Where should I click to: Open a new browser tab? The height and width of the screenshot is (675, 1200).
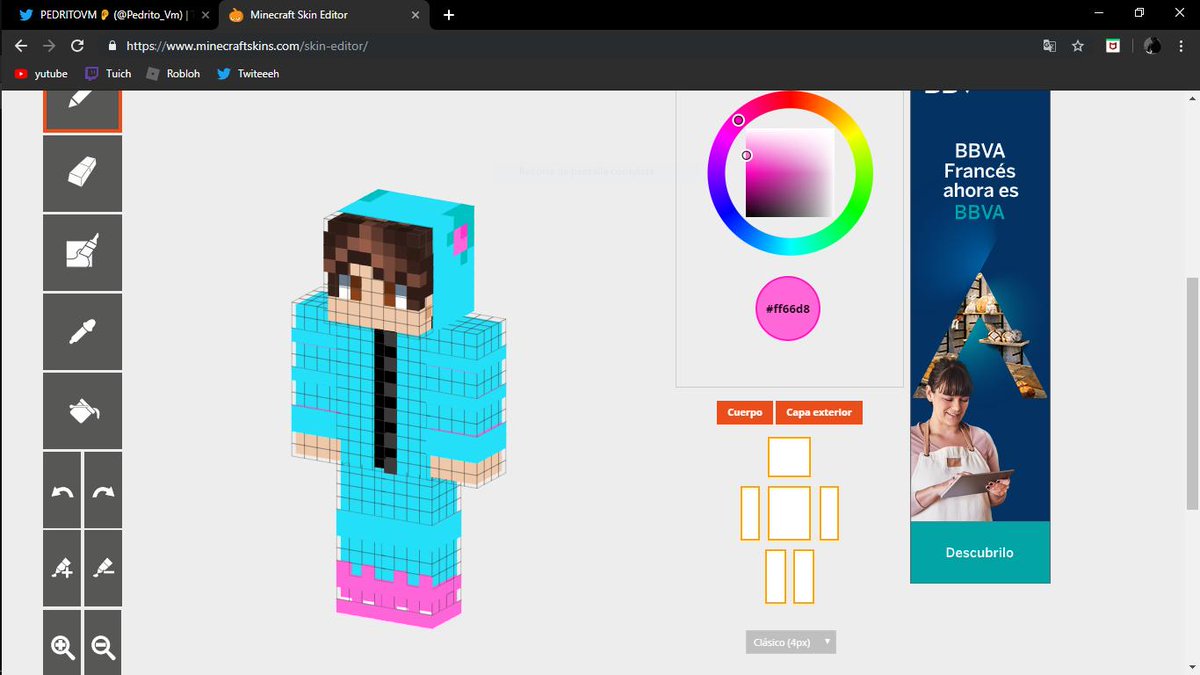pyautogui.click(x=449, y=15)
